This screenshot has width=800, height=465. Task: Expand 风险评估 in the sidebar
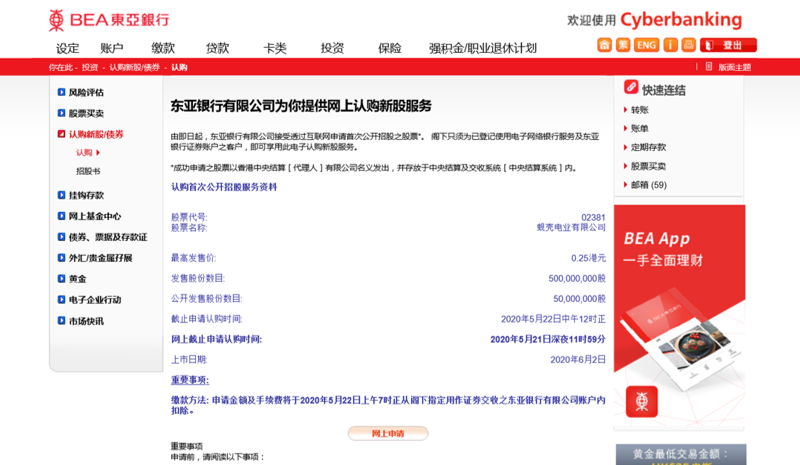(x=81, y=92)
